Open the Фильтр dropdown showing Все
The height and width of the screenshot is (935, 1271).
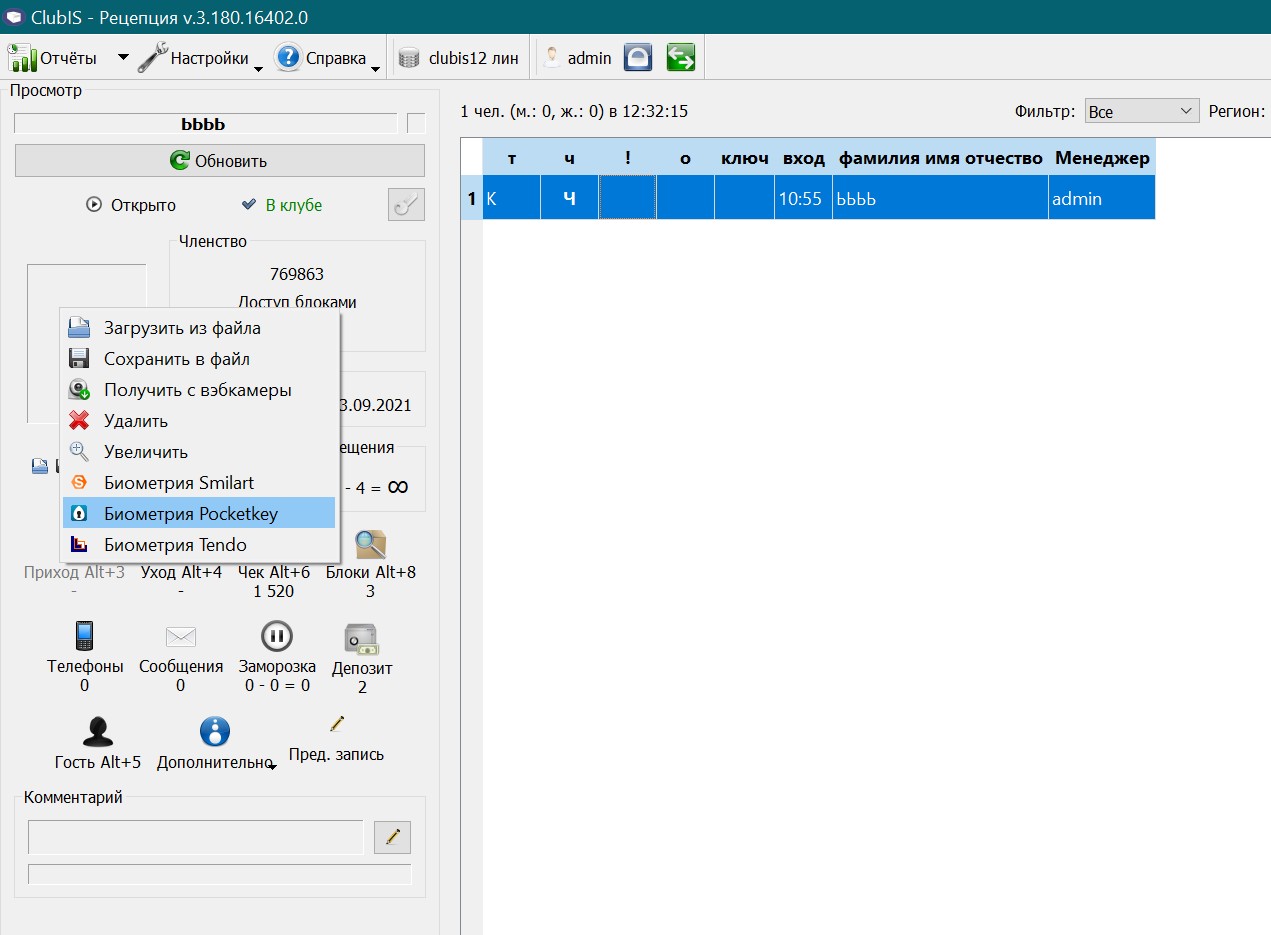click(1142, 111)
